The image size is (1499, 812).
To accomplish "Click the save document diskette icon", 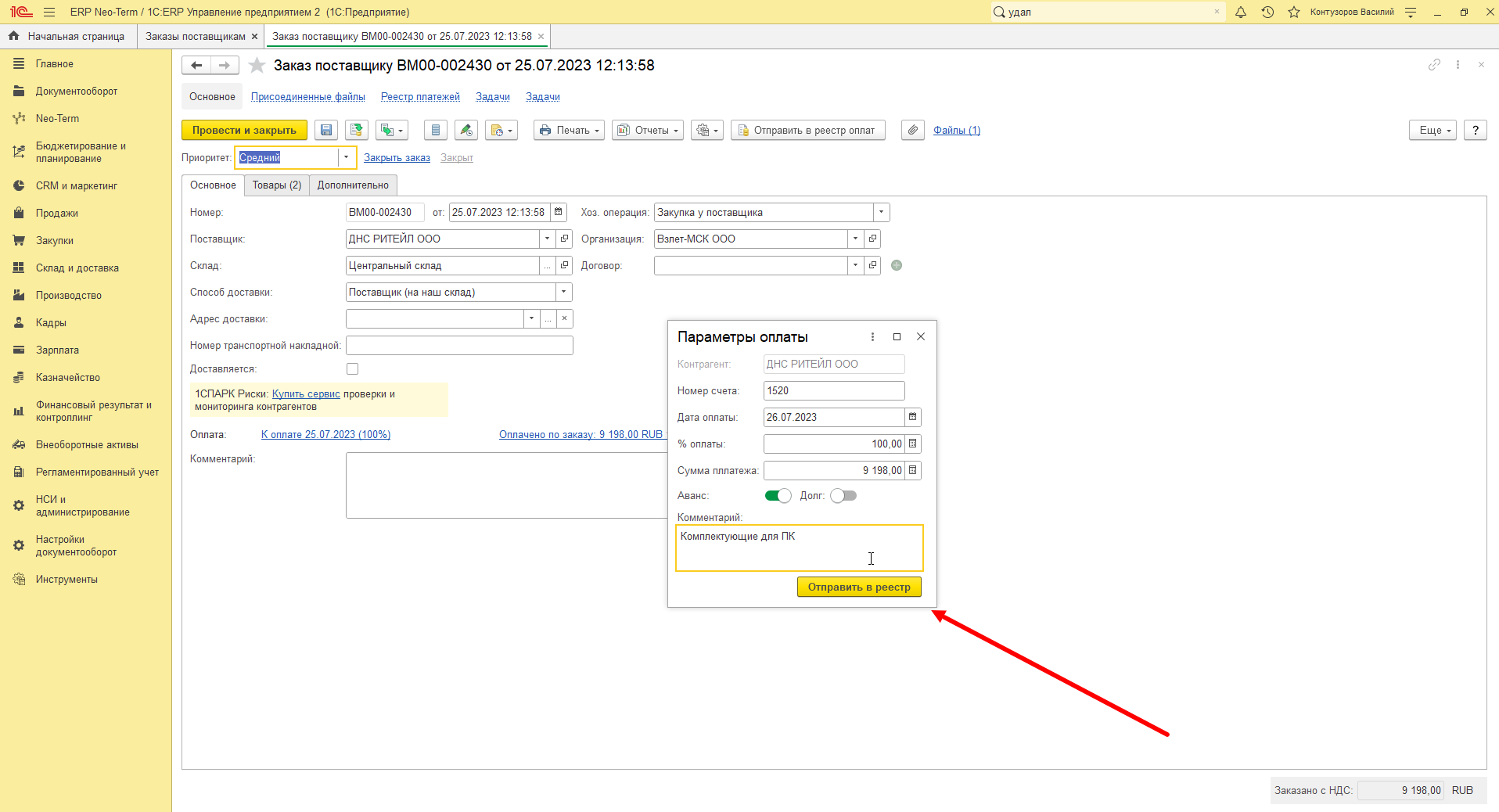I will pos(326,130).
